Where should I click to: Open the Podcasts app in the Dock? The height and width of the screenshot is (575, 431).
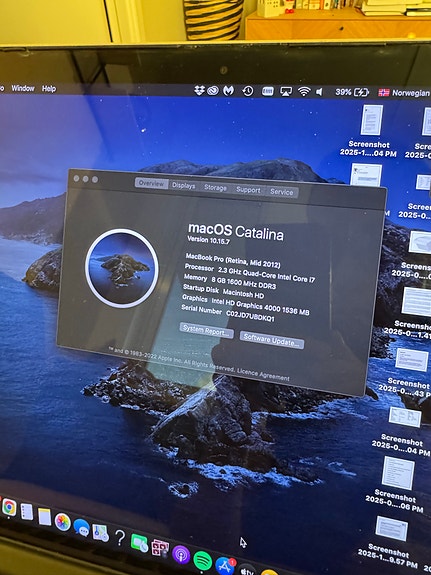181,554
